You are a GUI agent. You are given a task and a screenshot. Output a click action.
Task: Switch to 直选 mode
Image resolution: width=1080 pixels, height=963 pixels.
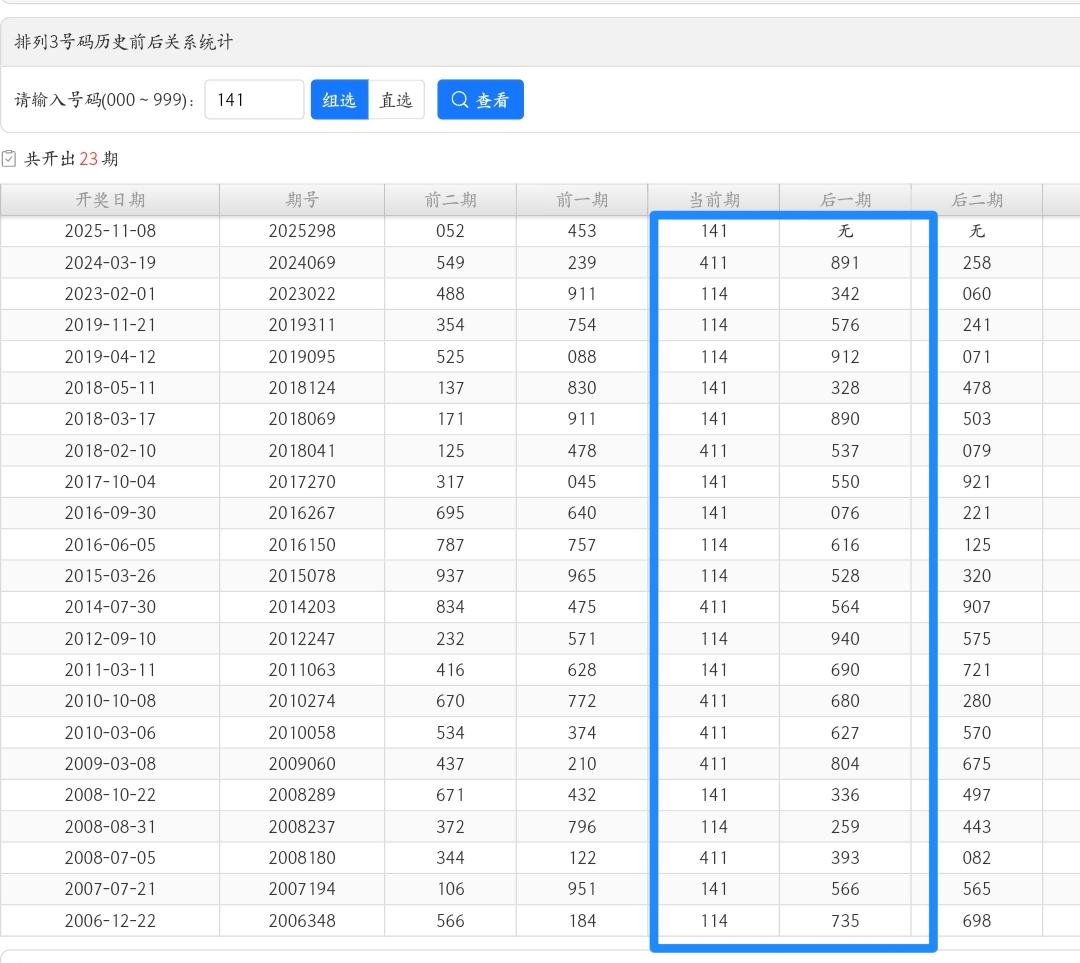(x=396, y=100)
